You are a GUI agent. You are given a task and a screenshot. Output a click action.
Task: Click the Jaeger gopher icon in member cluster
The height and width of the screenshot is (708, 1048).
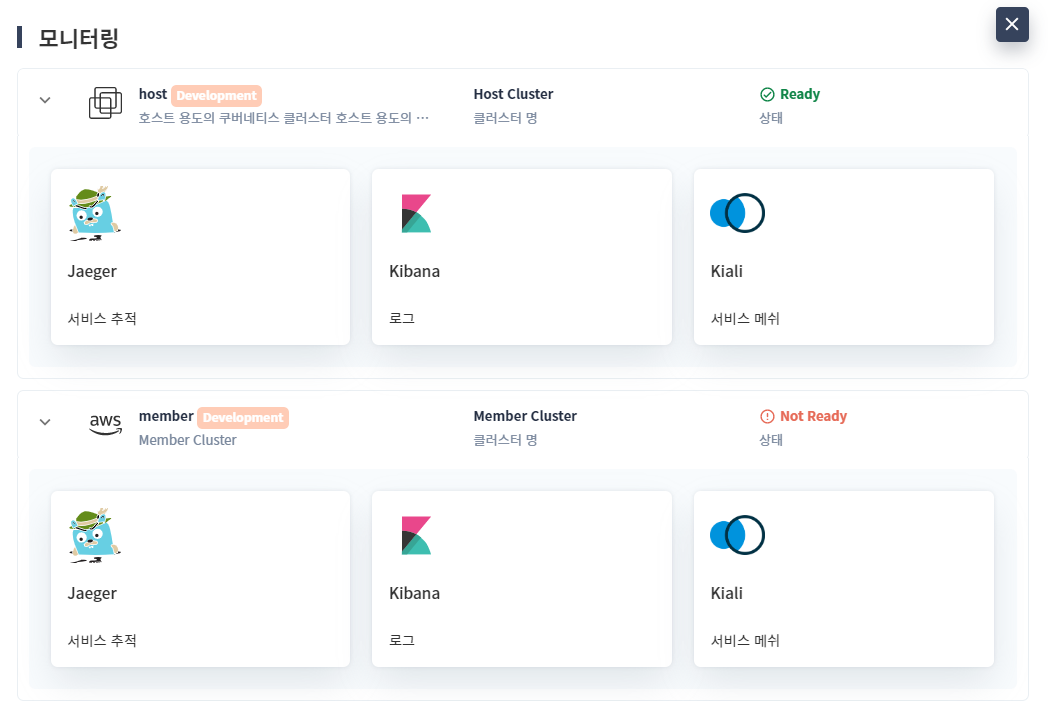click(x=94, y=536)
